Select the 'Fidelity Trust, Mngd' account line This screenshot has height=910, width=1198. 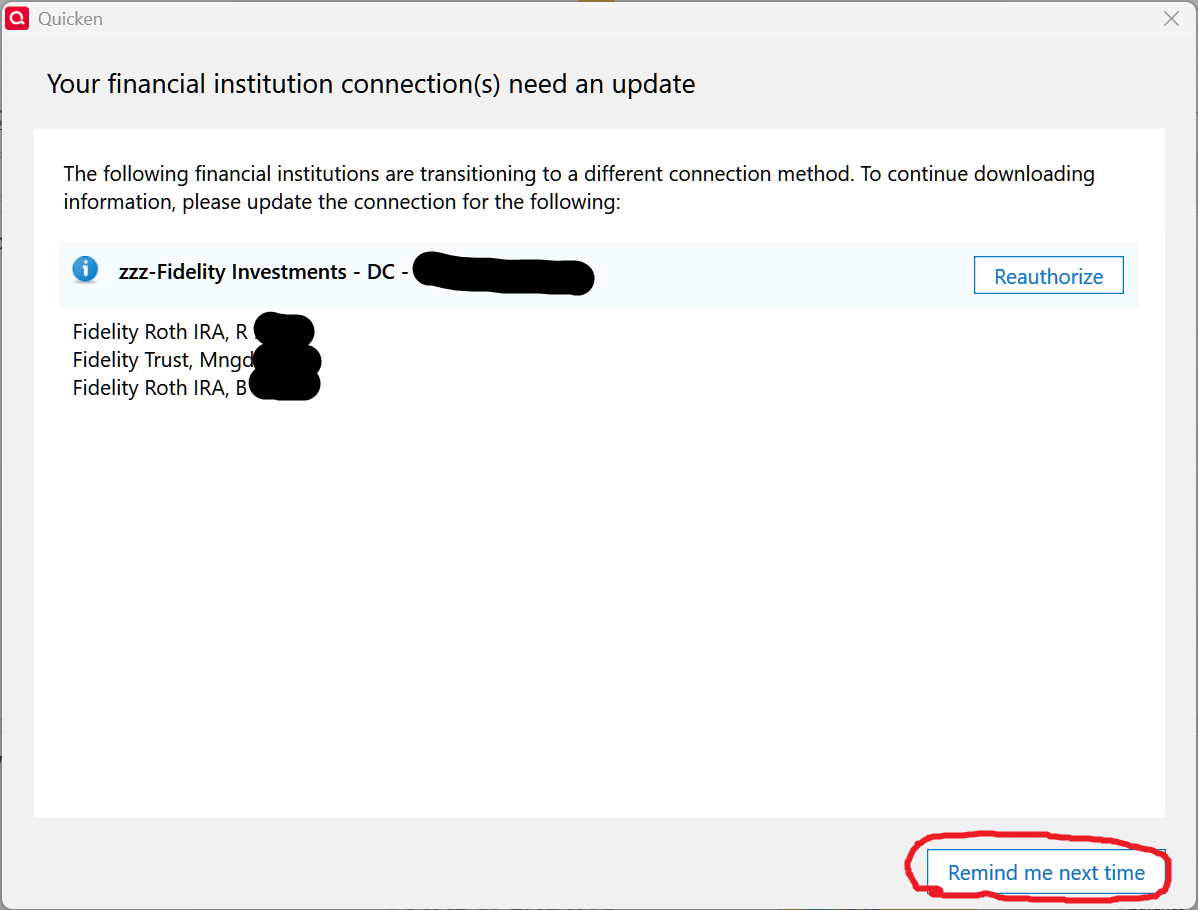coord(163,360)
